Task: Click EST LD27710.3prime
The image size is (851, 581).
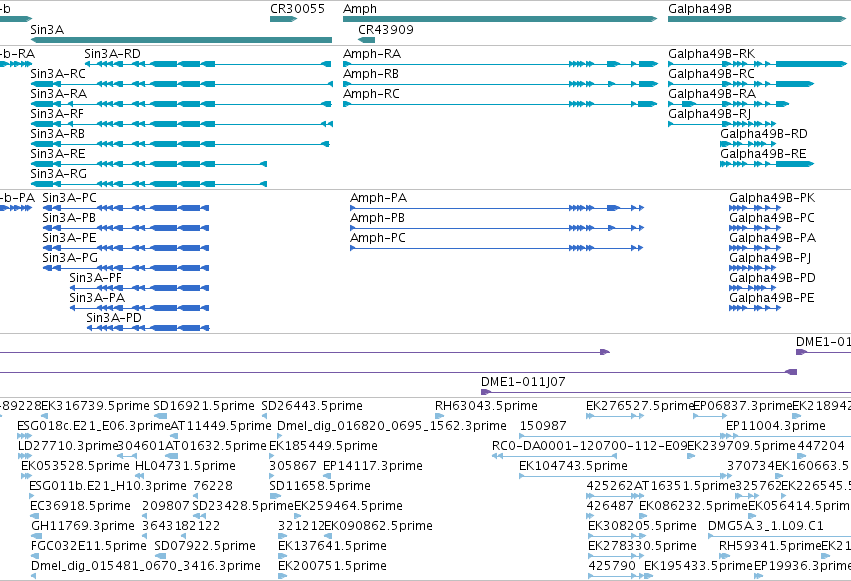Action: tap(25, 456)
